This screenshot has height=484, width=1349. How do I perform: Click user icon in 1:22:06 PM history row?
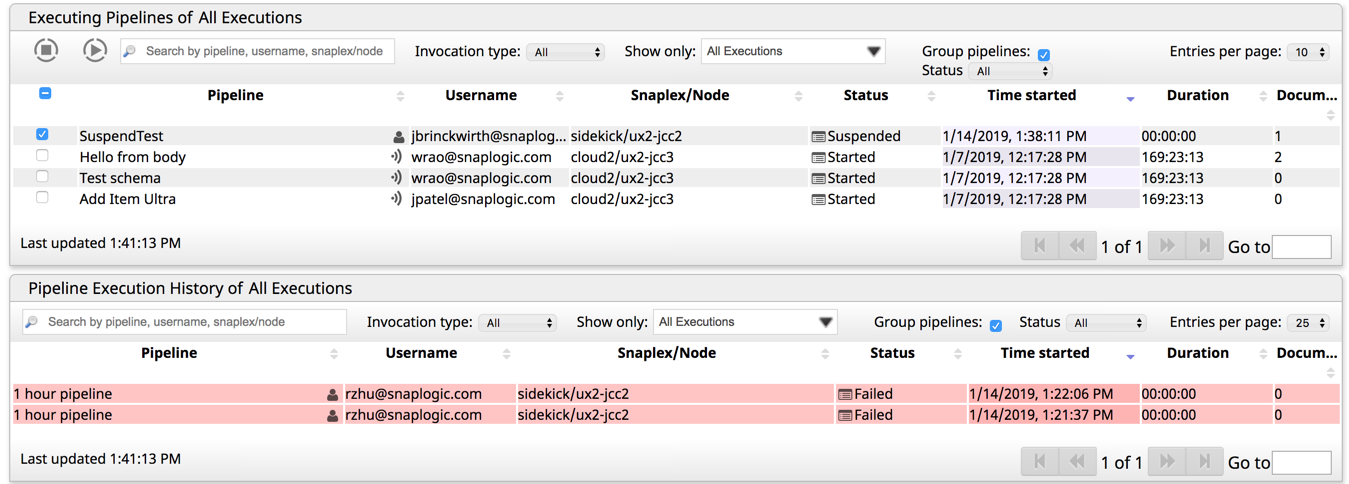pos(332,395)
